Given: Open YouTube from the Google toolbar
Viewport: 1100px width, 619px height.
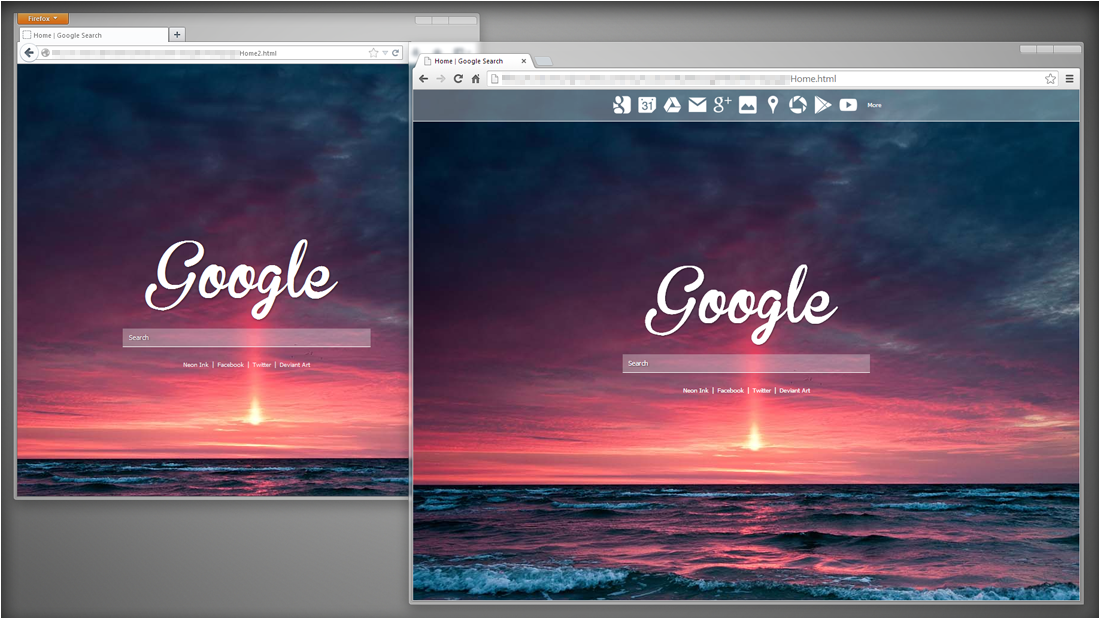Looking at the screenshot, I should pyautogui.click(x=848, y=104).
